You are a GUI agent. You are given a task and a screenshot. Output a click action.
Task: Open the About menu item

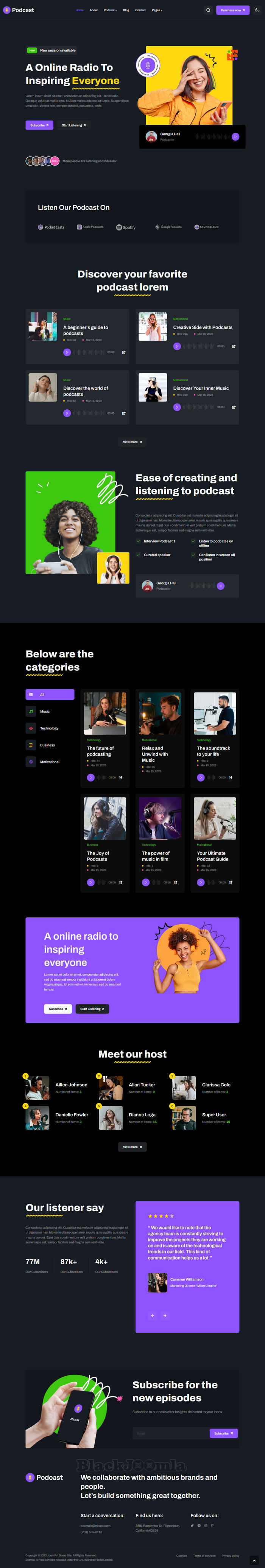[x=94, y=10]
